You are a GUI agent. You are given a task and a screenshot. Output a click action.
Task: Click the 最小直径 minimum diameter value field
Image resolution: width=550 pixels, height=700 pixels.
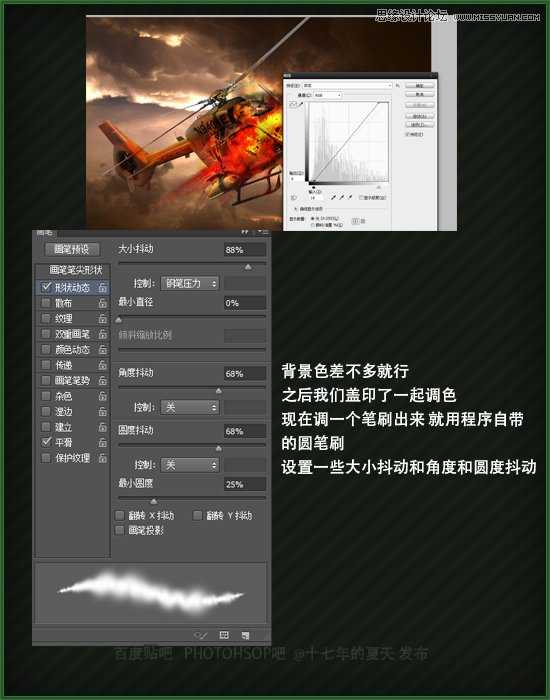click(x=245, y=303)
